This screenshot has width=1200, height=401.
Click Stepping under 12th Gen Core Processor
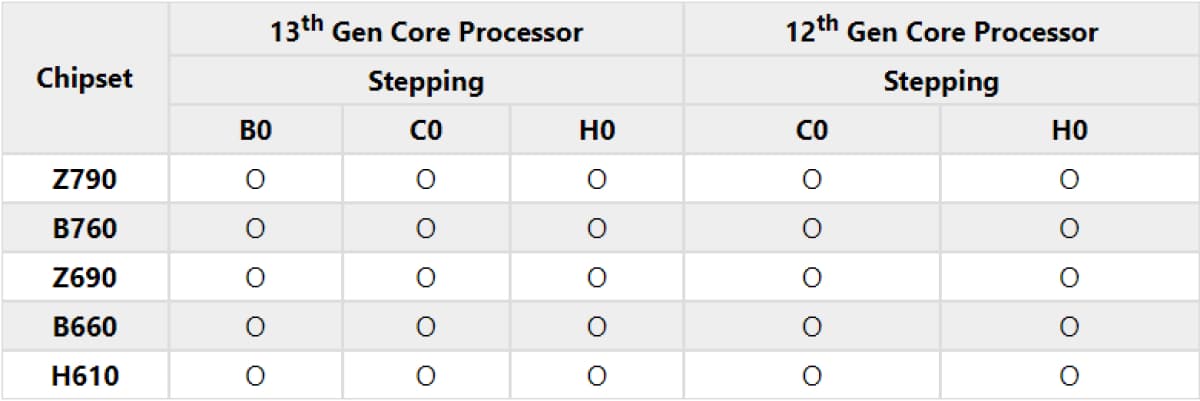(941, 81)
